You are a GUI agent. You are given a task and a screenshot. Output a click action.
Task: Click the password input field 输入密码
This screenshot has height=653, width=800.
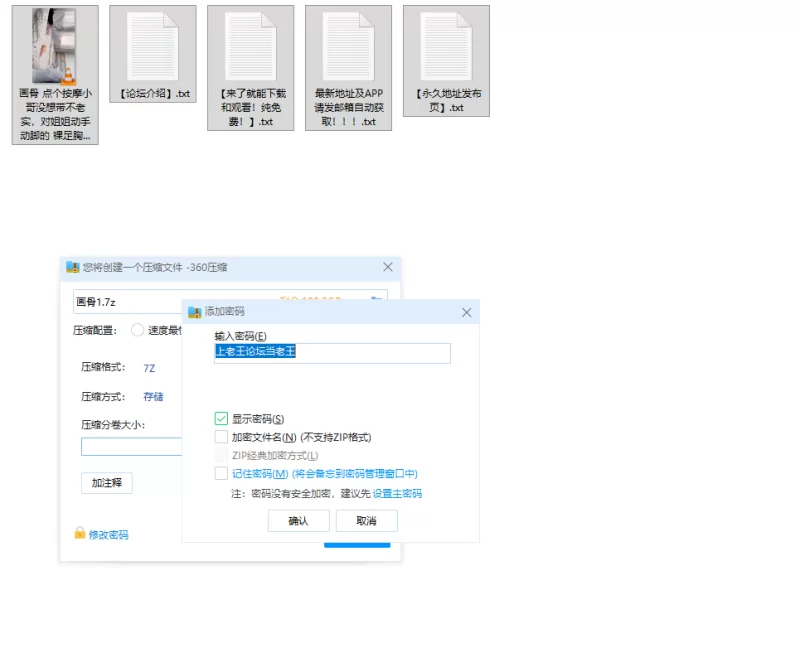332,353
